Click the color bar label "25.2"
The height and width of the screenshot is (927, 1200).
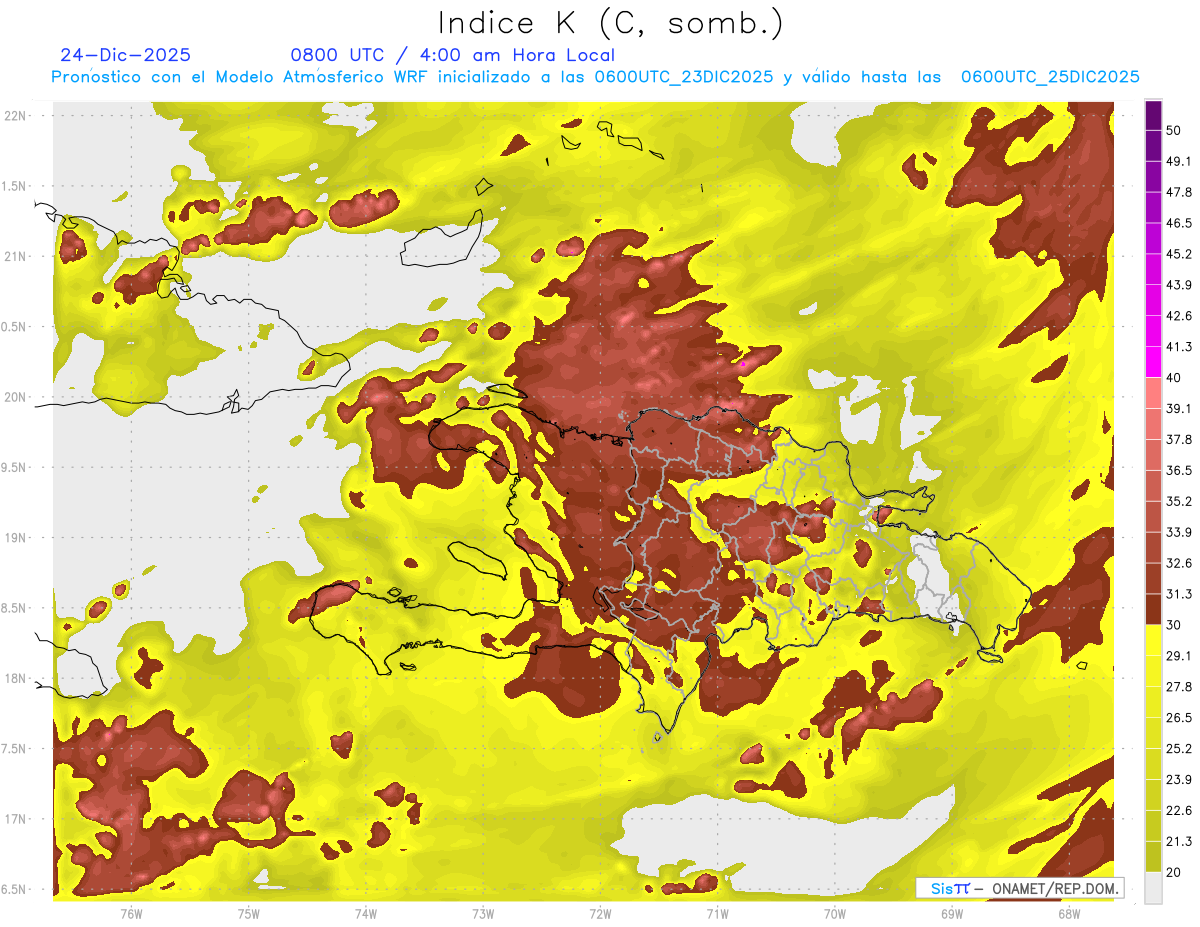pos(1179,749)
